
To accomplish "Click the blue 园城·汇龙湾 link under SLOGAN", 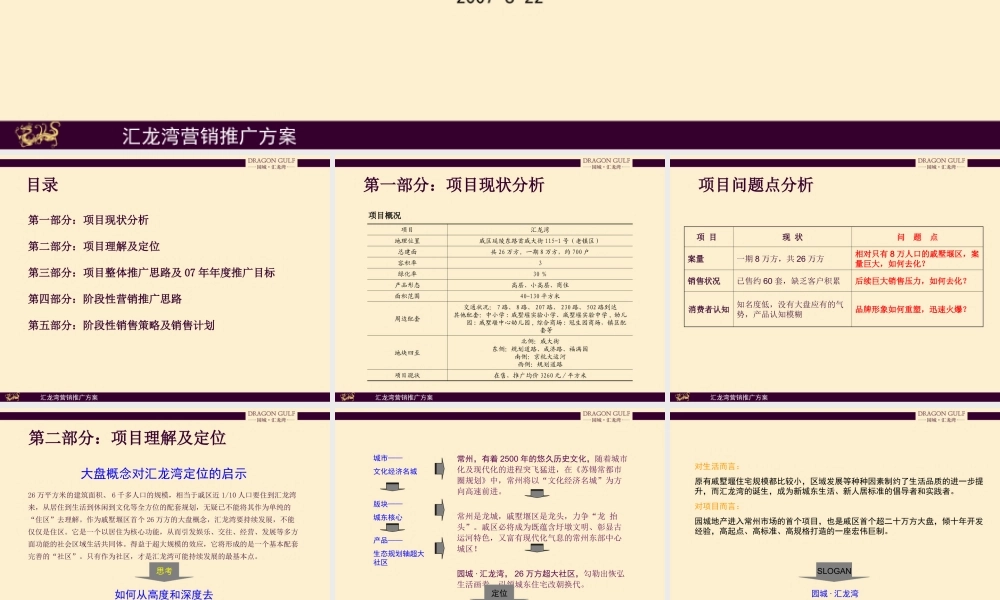I will click(x=836, y=591).
